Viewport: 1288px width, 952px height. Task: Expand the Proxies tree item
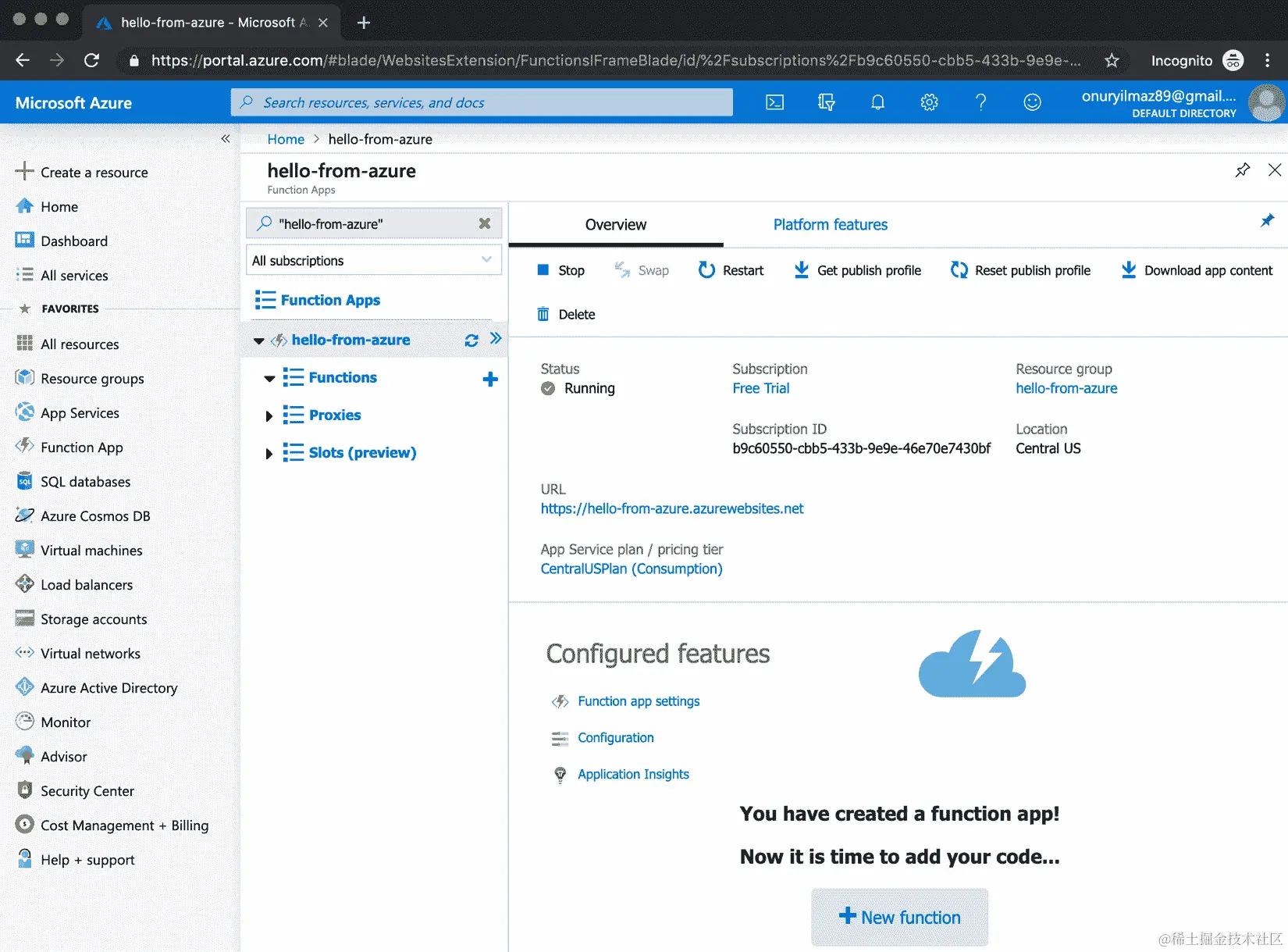269,415
